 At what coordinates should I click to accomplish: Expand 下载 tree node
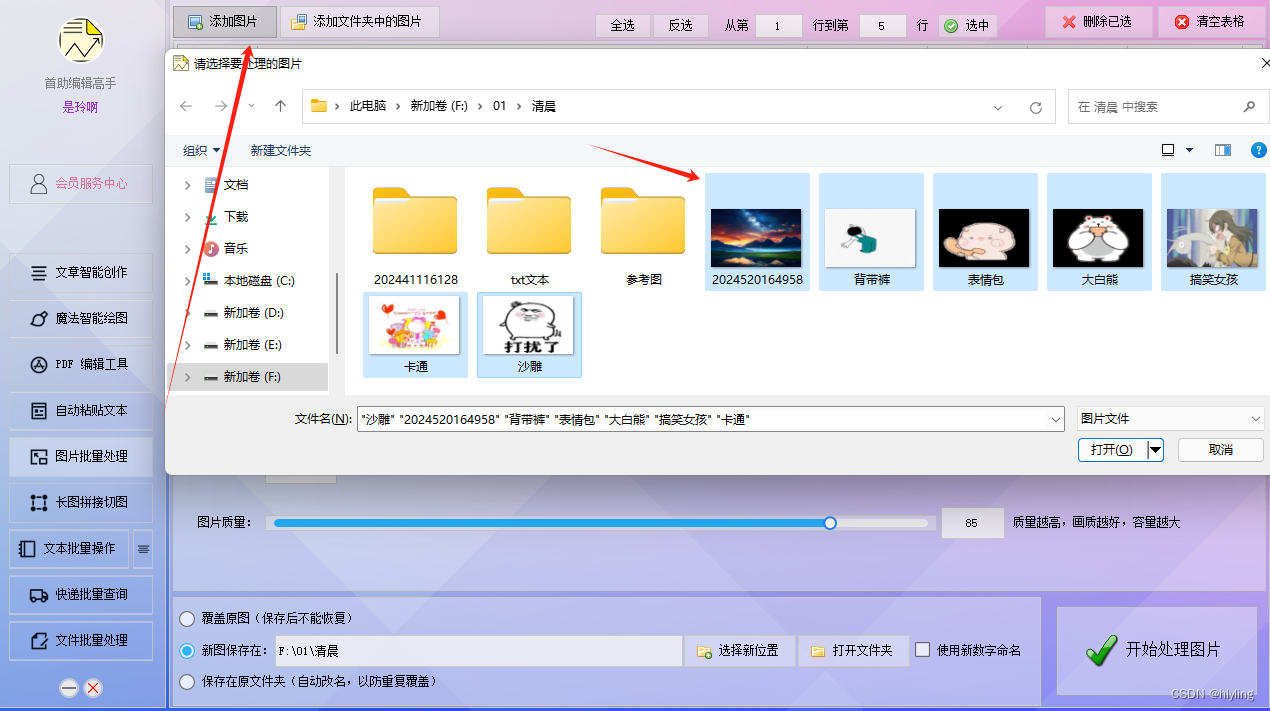click(187, 217)
